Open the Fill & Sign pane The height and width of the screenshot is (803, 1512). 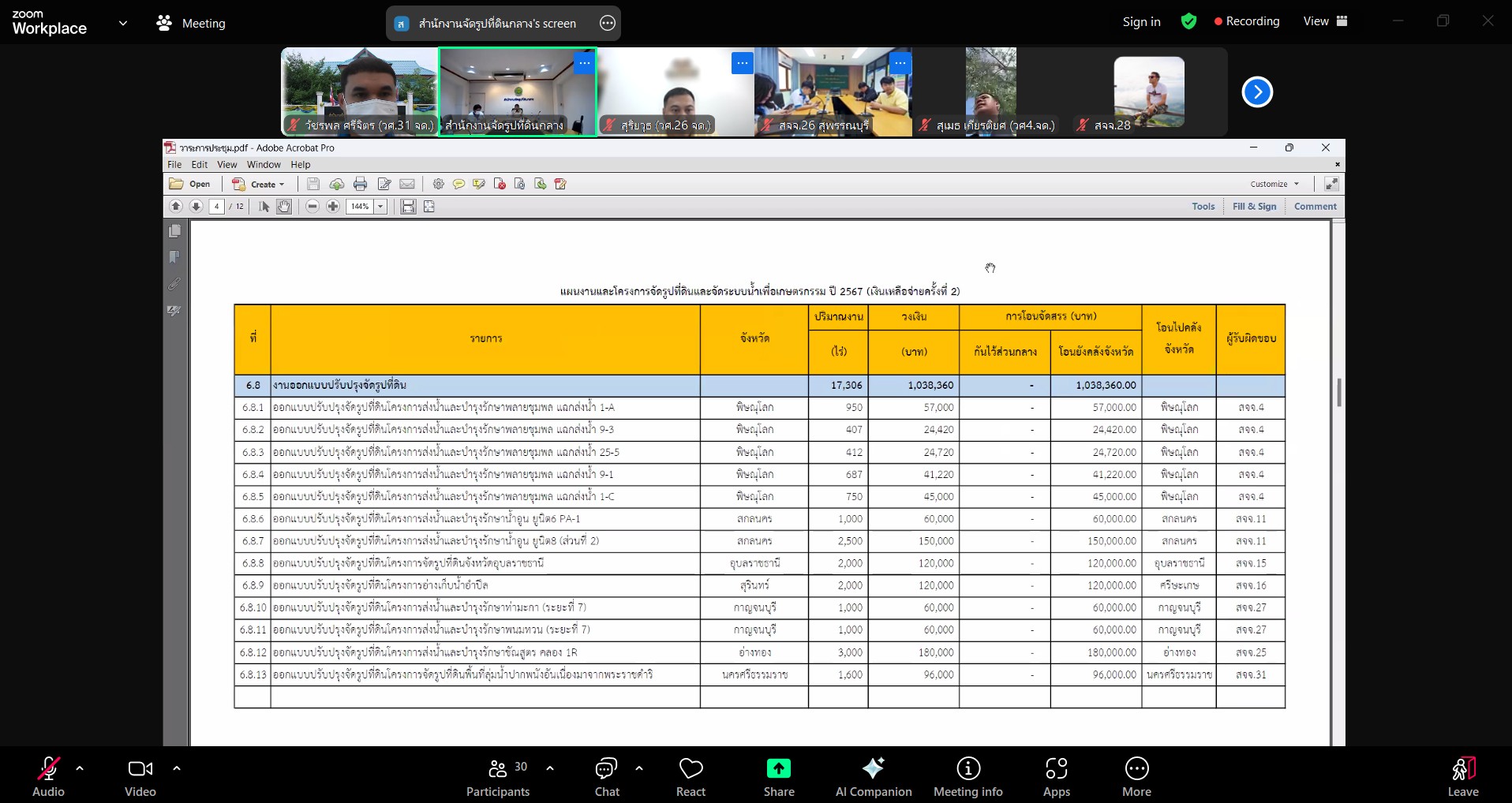[x=1254, y=206]
